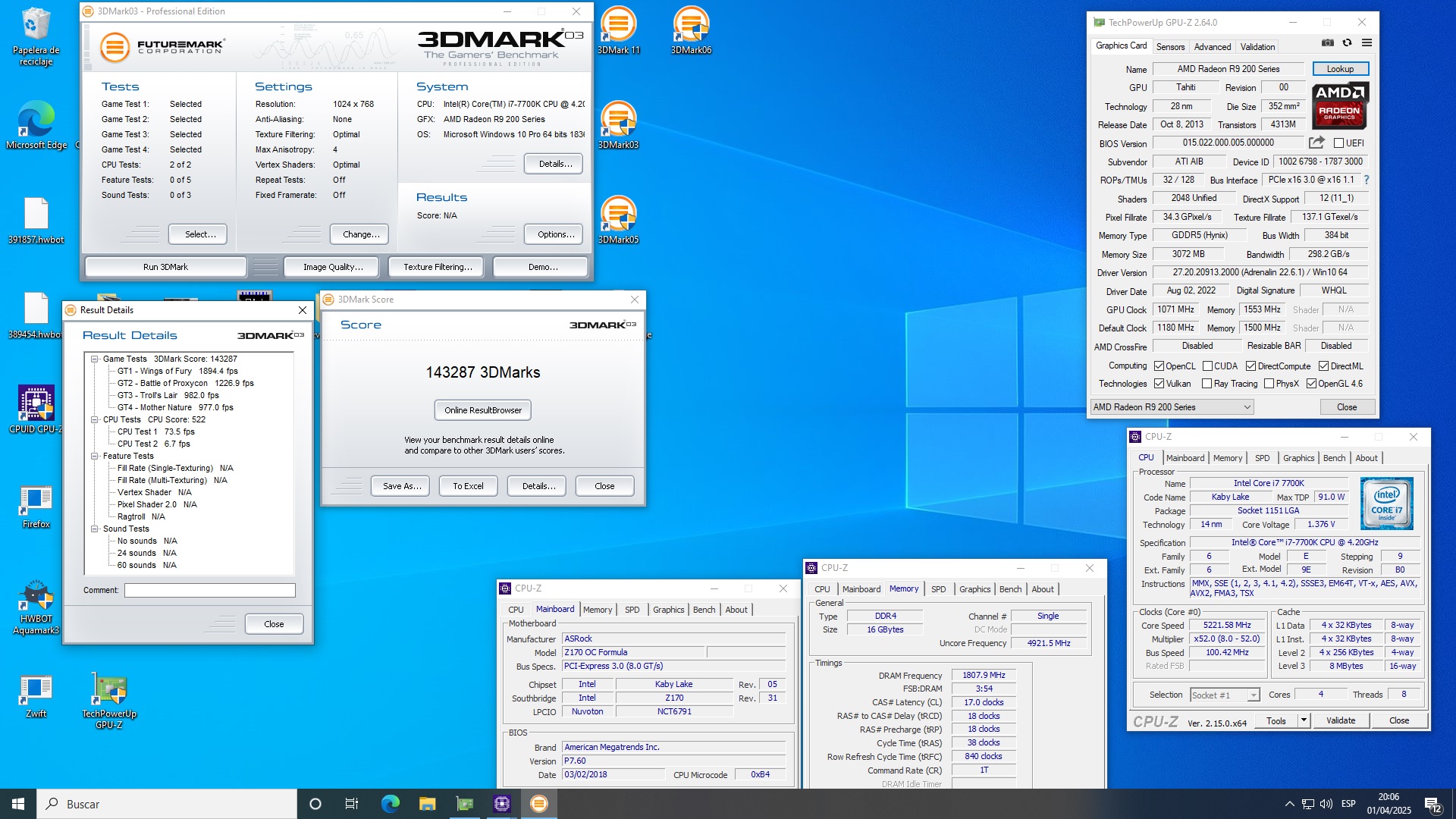The image size is (1456, 819).
Task: Collapse Game Tests tree node
Action: (95, 359)
